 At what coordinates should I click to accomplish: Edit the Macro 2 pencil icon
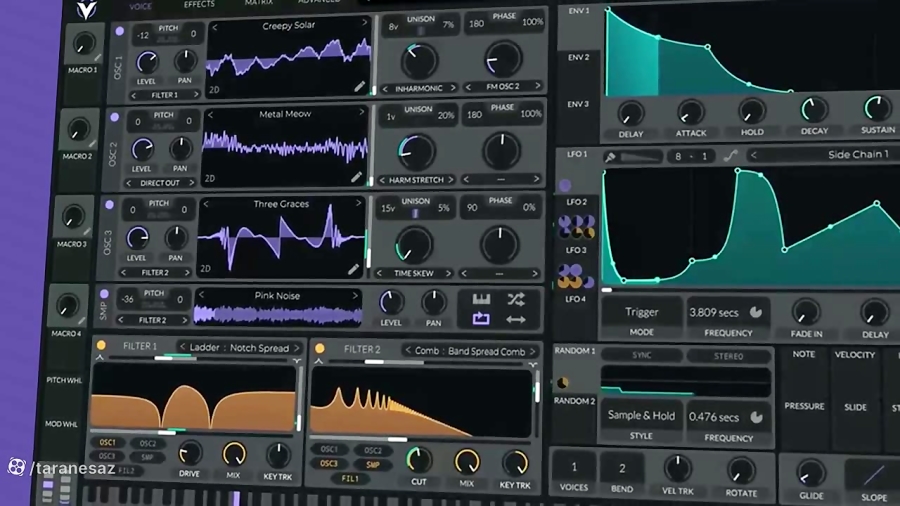click(x=92, y=143)
